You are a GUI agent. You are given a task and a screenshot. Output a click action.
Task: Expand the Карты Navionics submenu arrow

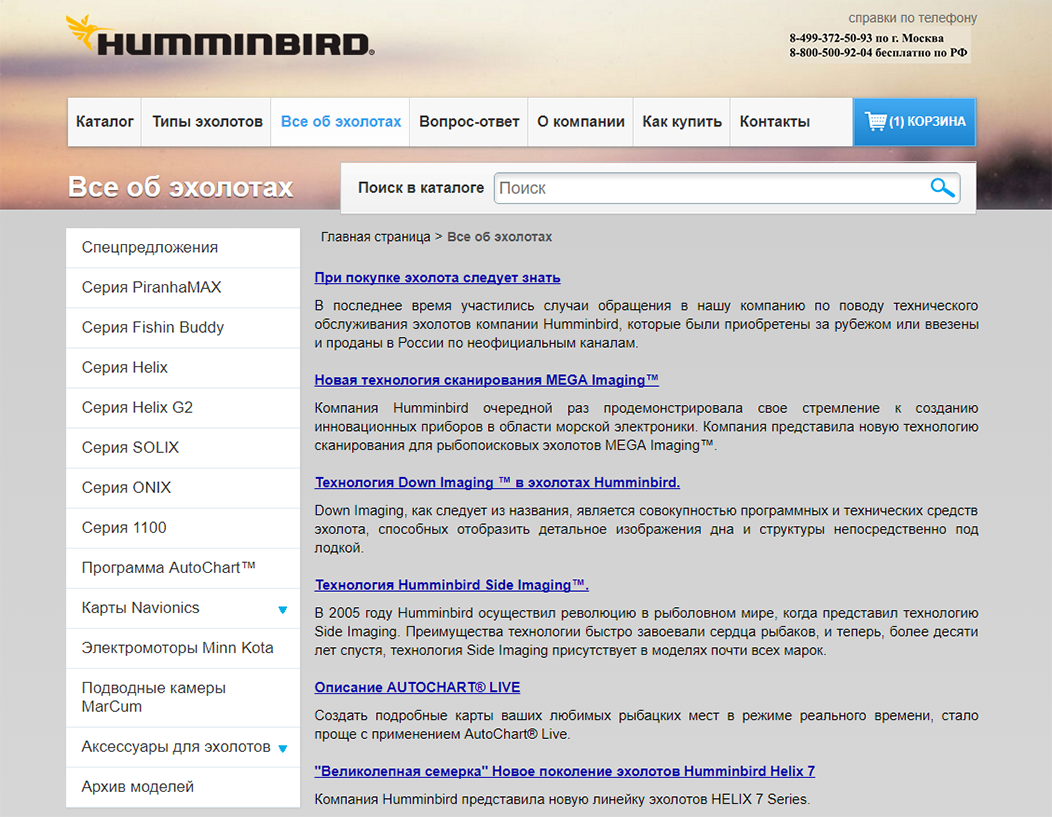click(282, 609)
